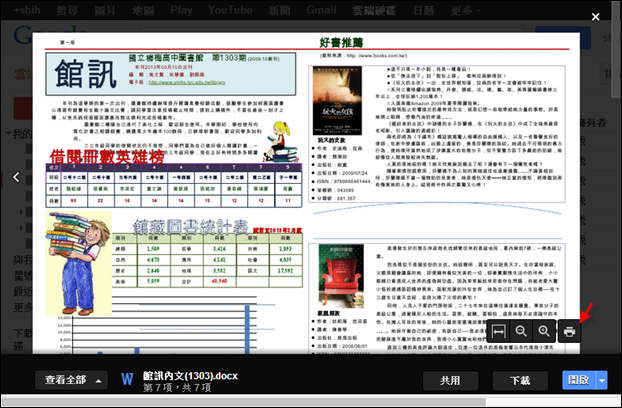Click the 開啟 button
Viewport: 622px width, 408px height.
pos(579,380)
